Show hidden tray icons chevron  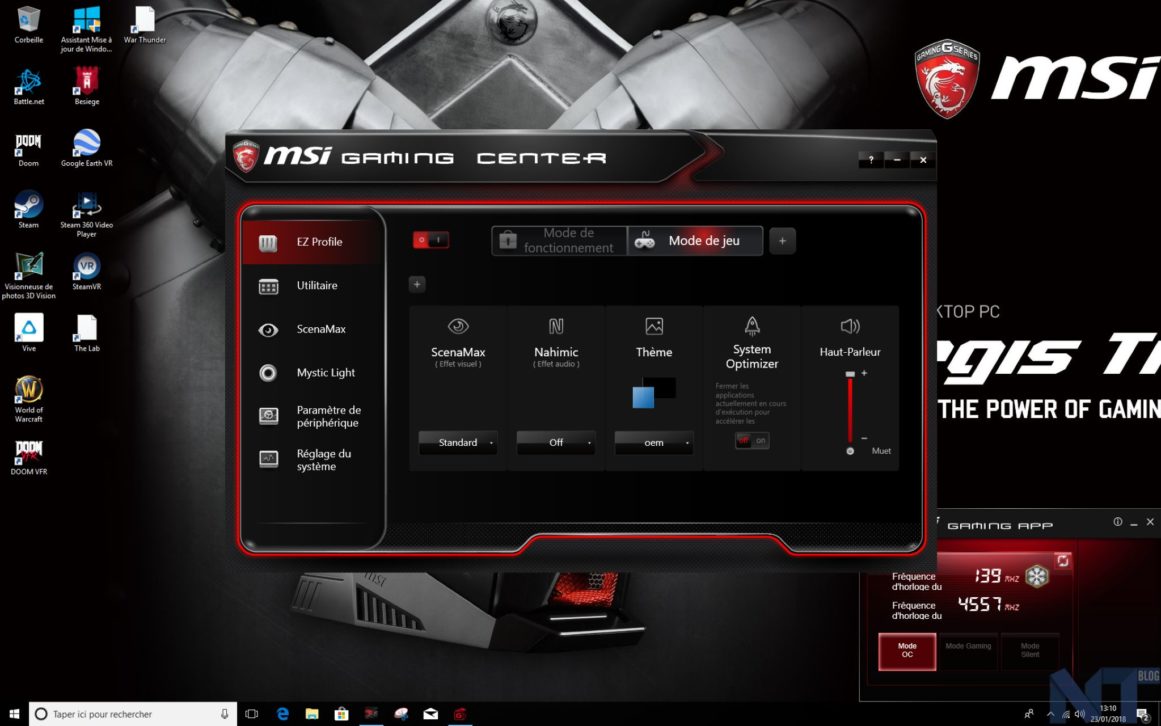pos(1050,714)
